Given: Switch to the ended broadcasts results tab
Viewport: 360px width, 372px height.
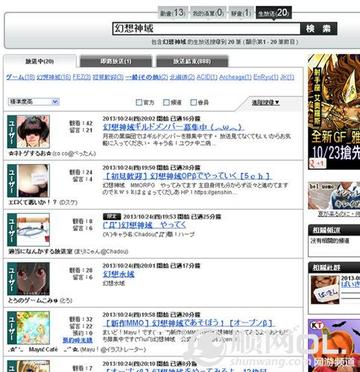Looking at the screenshot, I should click(192, 61).
